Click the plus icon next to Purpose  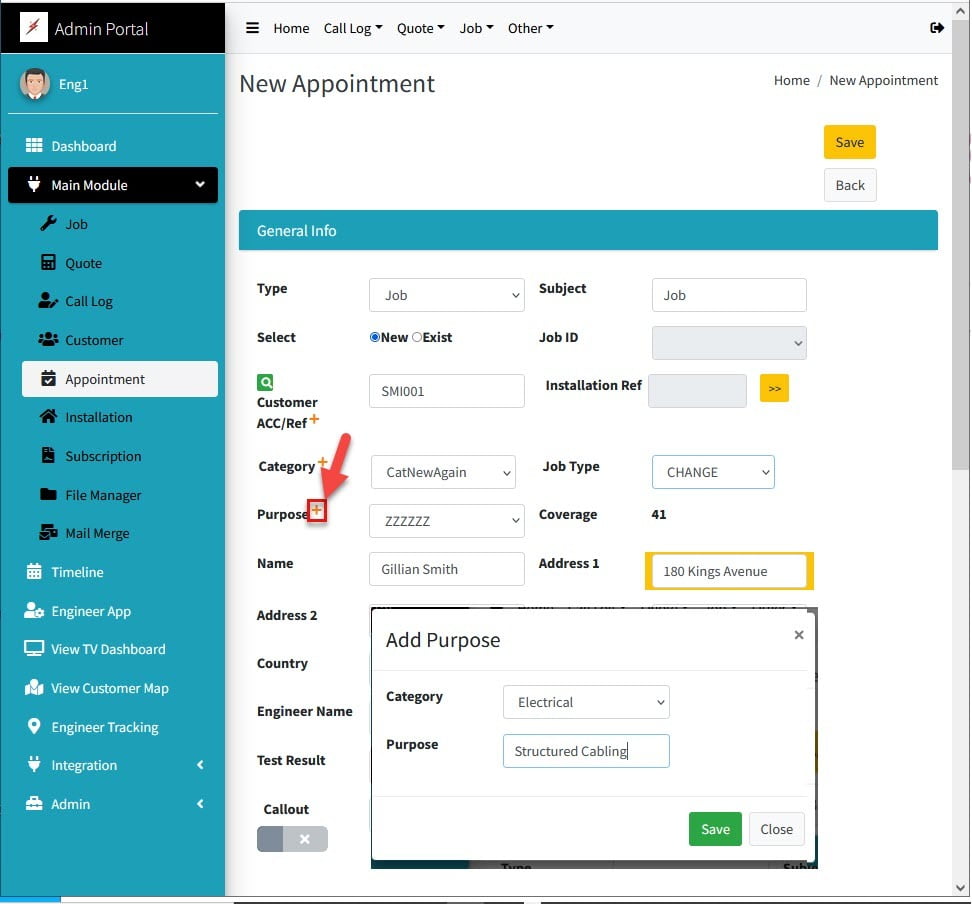(317, 511)
